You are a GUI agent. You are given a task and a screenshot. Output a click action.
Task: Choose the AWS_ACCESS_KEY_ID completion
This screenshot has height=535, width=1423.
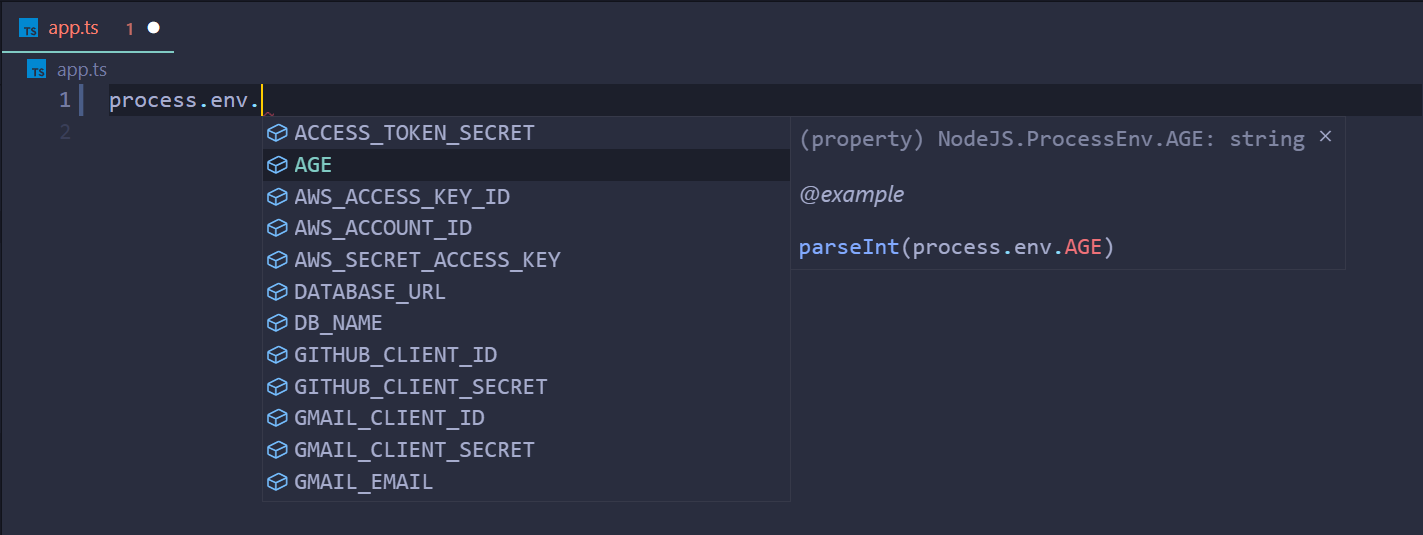(x=402, y=197)
